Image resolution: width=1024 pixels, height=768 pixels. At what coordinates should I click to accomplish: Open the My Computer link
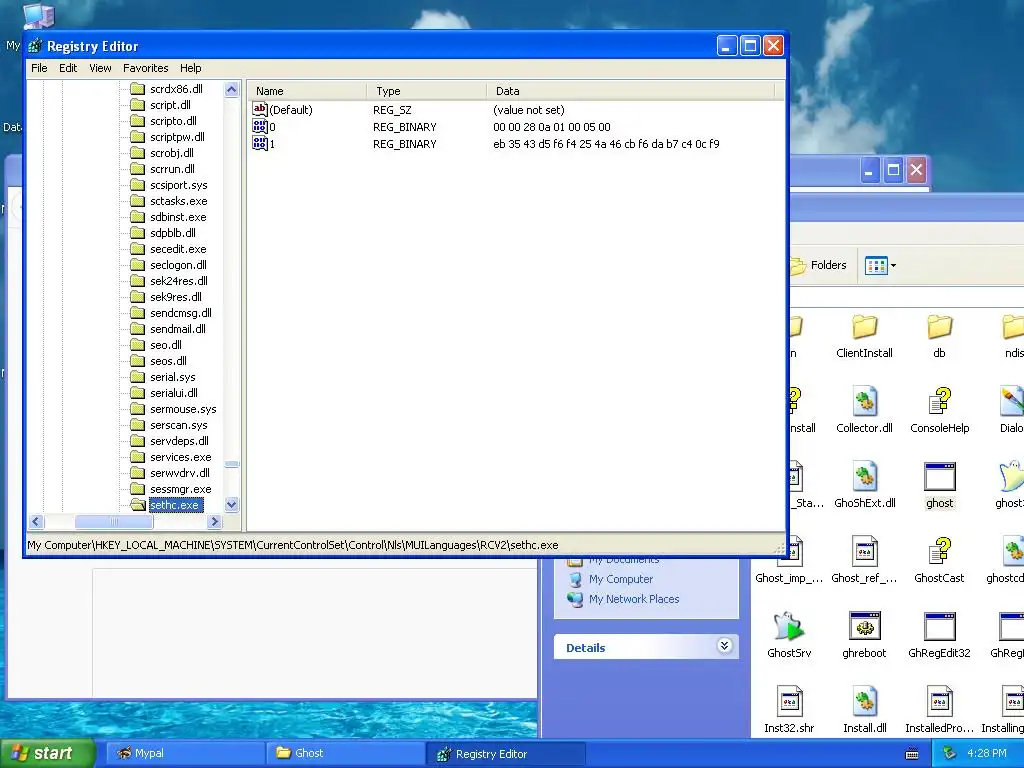pyautogui.click(x=620, y=579)
